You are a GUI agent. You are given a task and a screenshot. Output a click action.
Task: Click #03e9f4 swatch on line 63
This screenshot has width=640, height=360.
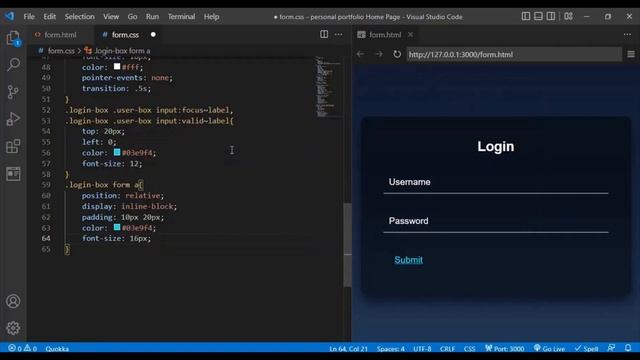pos(117,227)
